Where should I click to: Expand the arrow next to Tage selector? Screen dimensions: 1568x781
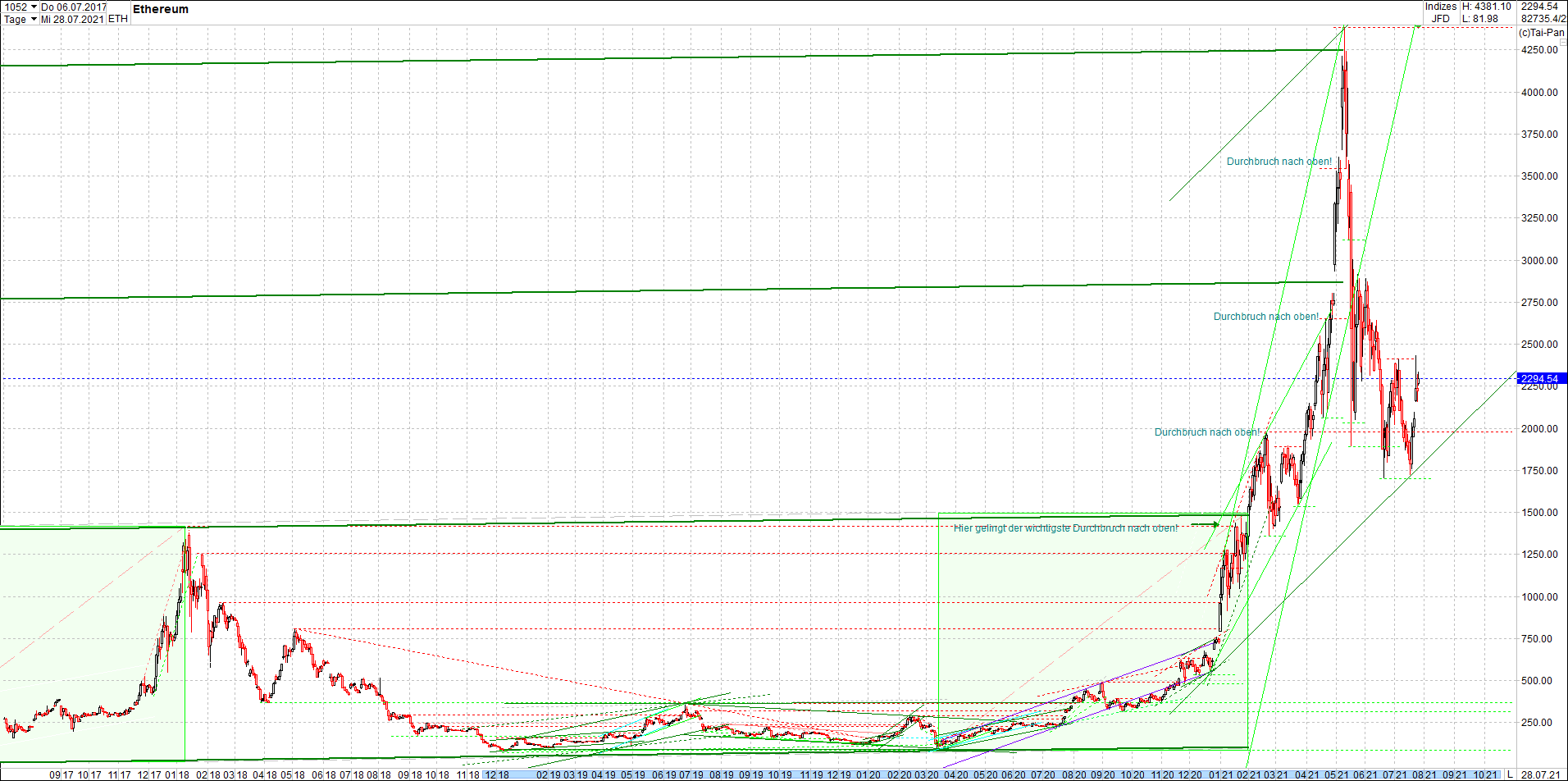[33, 19]
